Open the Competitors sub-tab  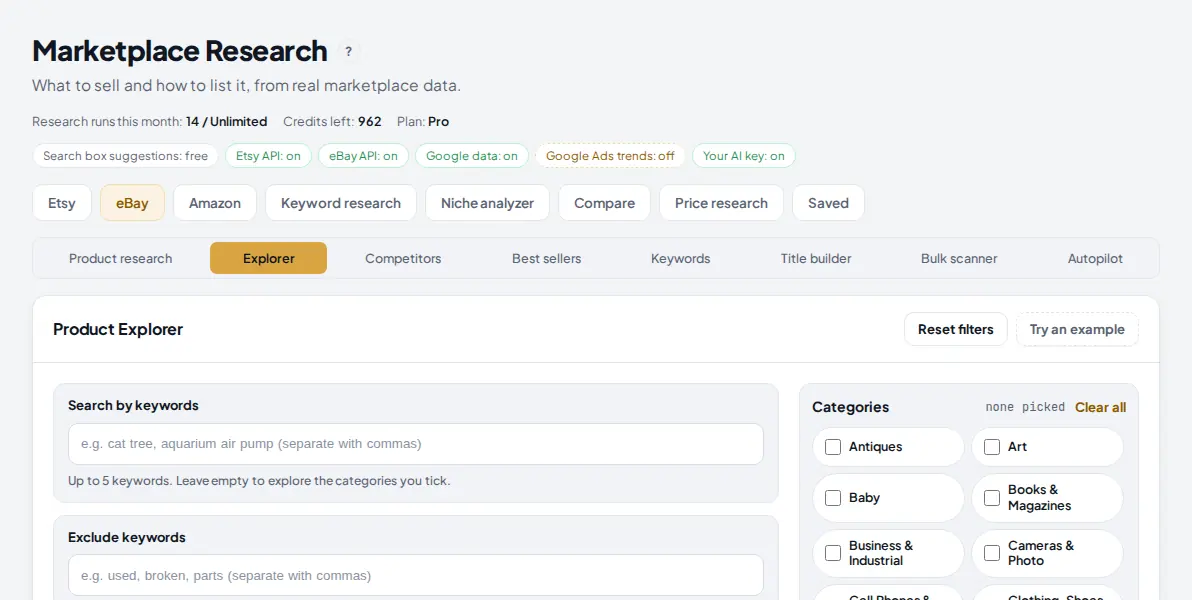pyautogui.click(x=403, y=259)
